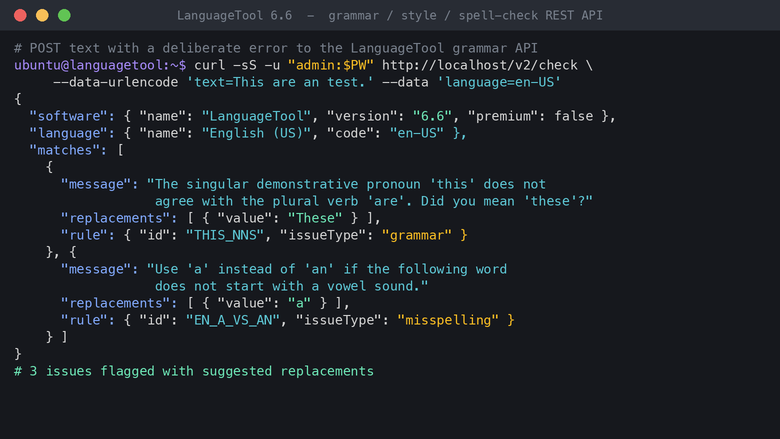This screenshot has height=439, width=780.
Task: Click the http://localhost/v2/check URL
Action: coord(480,65)
